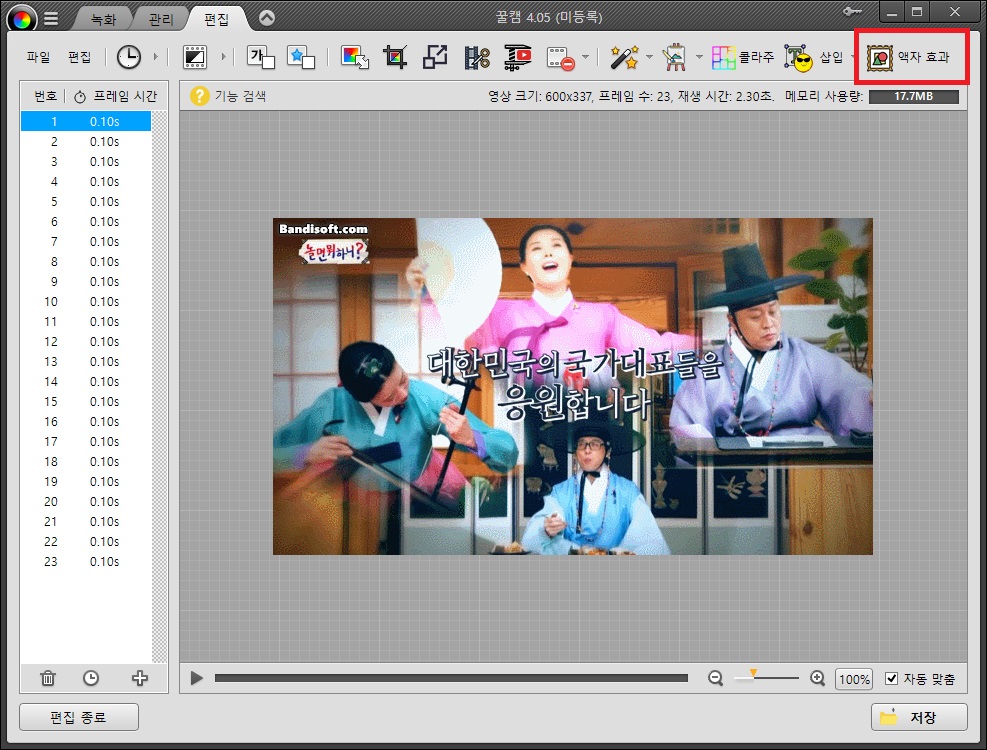Screen dimensions: 987x750
Task: Click the 100% zoom button
Action: [x=854, y=679]
